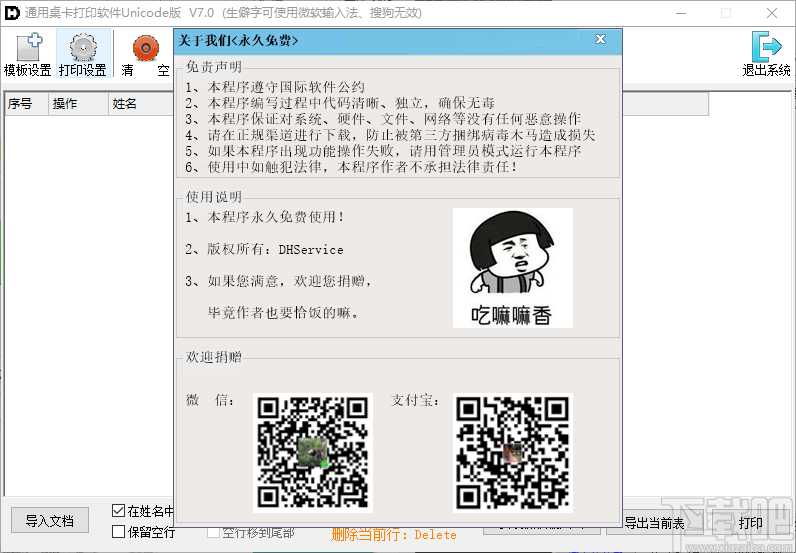Click the line 使用中如触犯法律 in the disclaimer
Viewport: 796px width, 553px height.
pyautogui.click(x=351, y=167)
